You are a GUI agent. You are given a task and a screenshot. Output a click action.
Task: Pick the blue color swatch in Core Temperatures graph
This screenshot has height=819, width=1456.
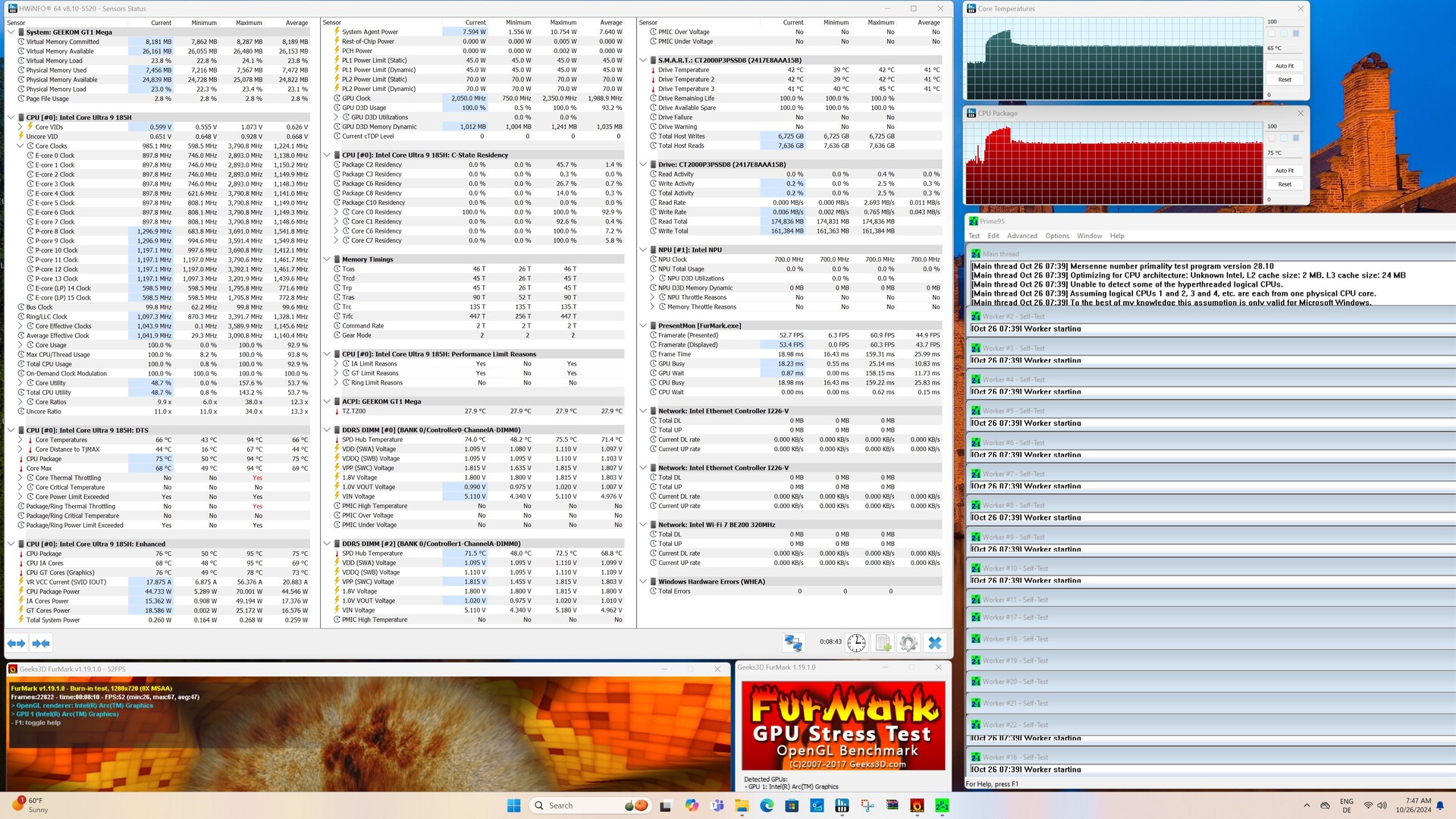click(x=1296, y=33)
